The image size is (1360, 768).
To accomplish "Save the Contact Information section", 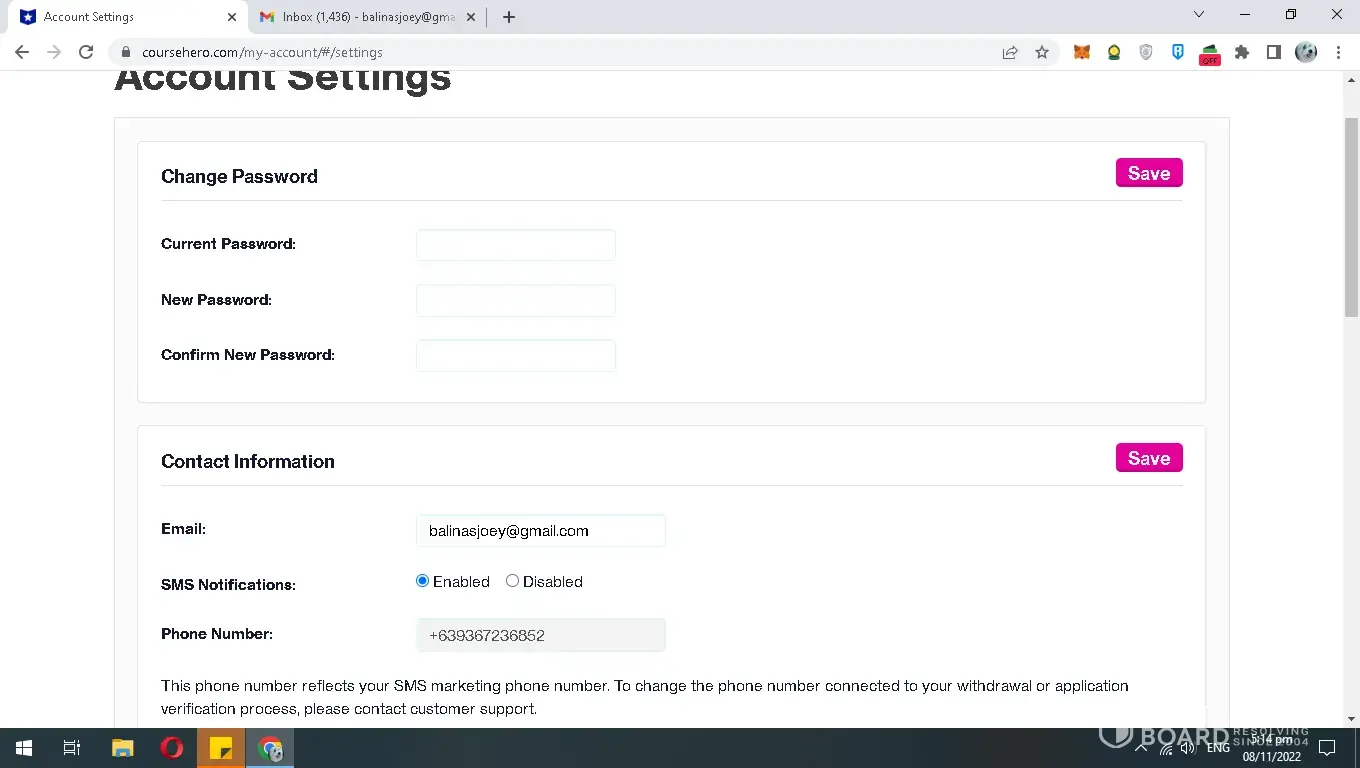I will (1149, 458).
